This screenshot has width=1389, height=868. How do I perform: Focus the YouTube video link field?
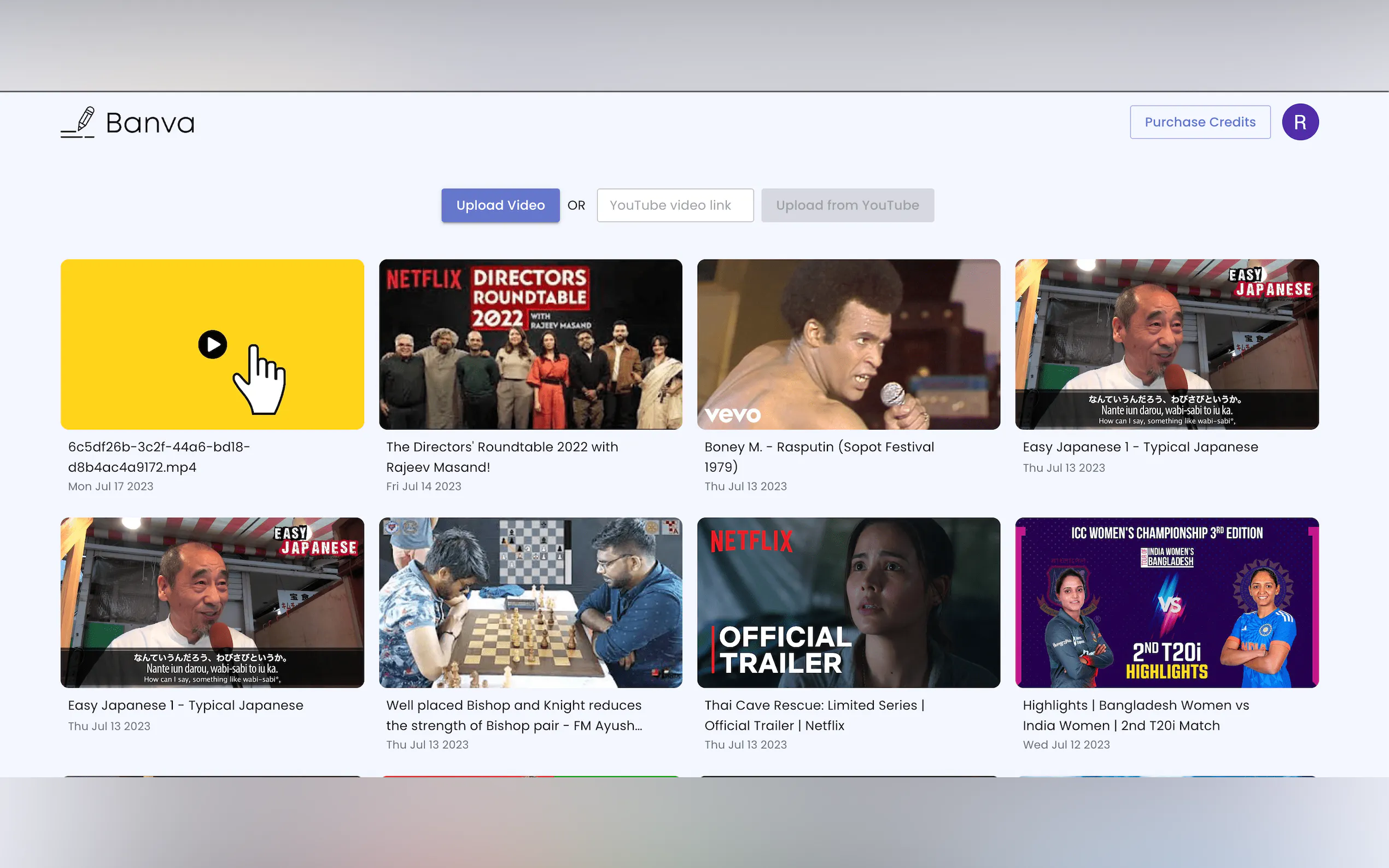pyautogui.click(x=675, y=206)
